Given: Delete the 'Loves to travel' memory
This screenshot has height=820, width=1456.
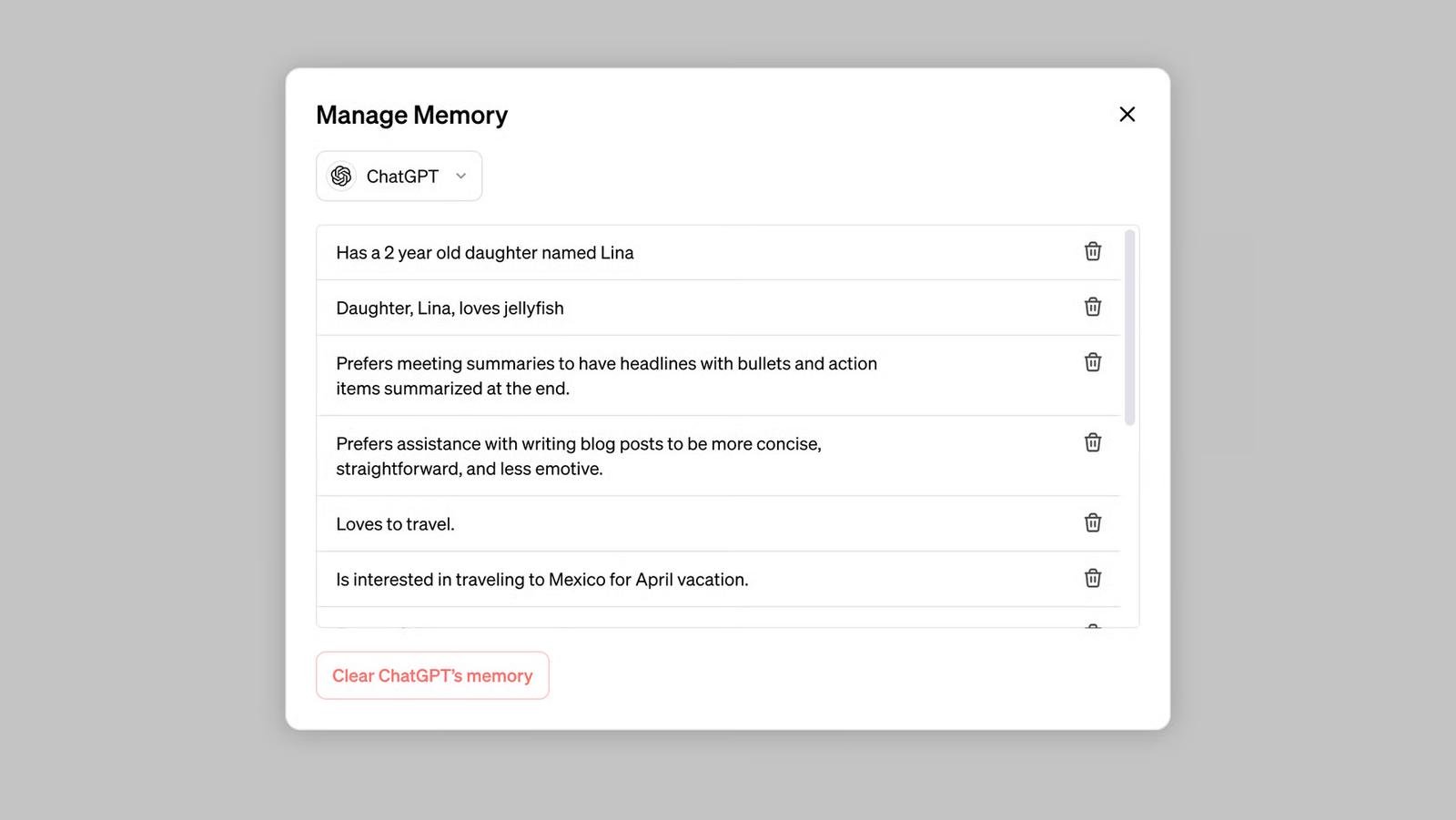Looking at the screenshot, I should (x=1093, y=522).
